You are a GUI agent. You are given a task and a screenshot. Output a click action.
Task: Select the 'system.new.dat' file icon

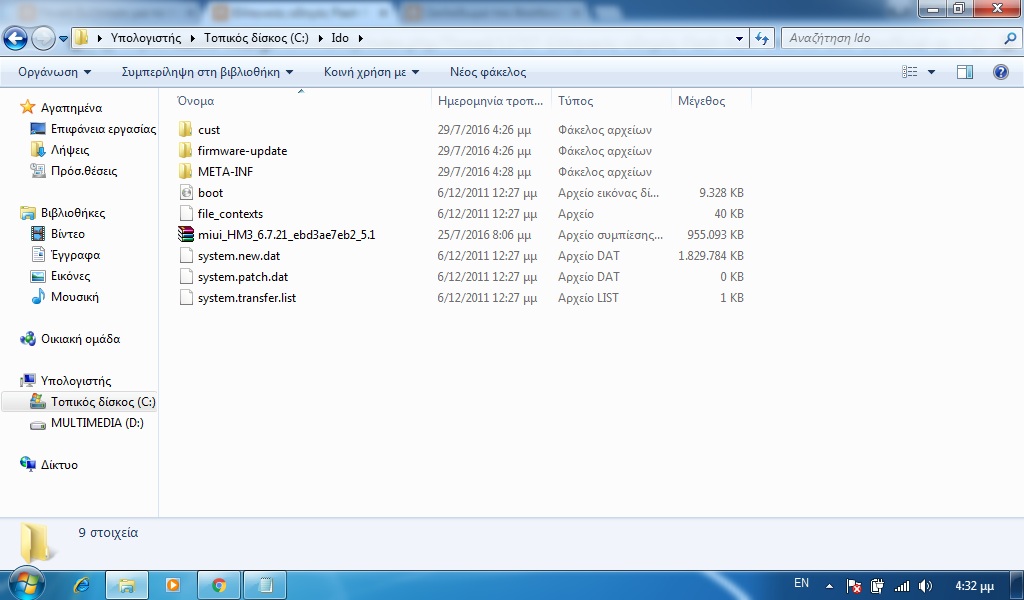[186, 255]
